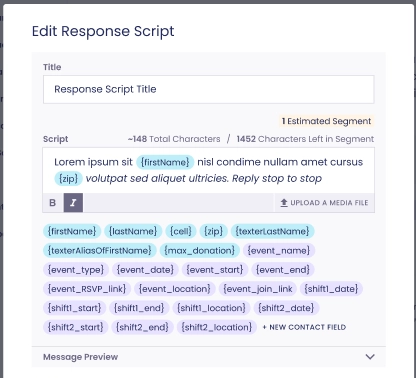Insert {event_join_link field tag
This screenshot has width=416, height=378.
258,289
